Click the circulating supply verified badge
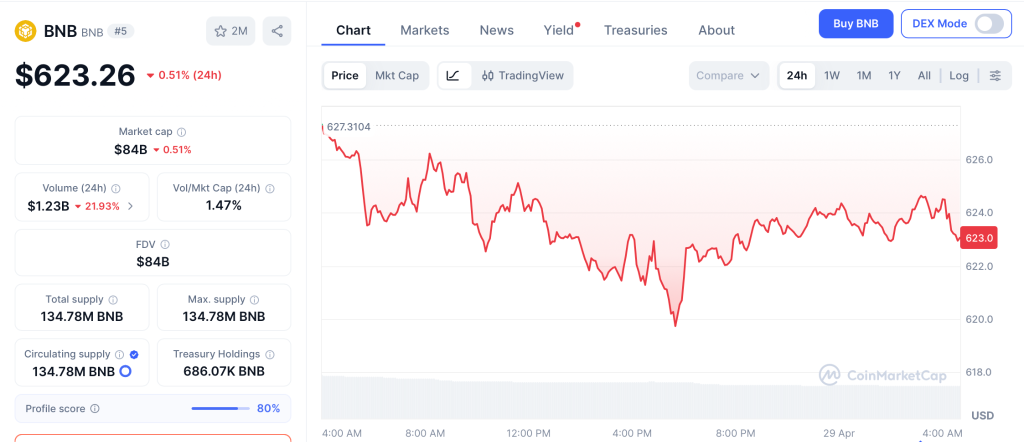This screenshot has height=442, width=1024. (134, 354)
